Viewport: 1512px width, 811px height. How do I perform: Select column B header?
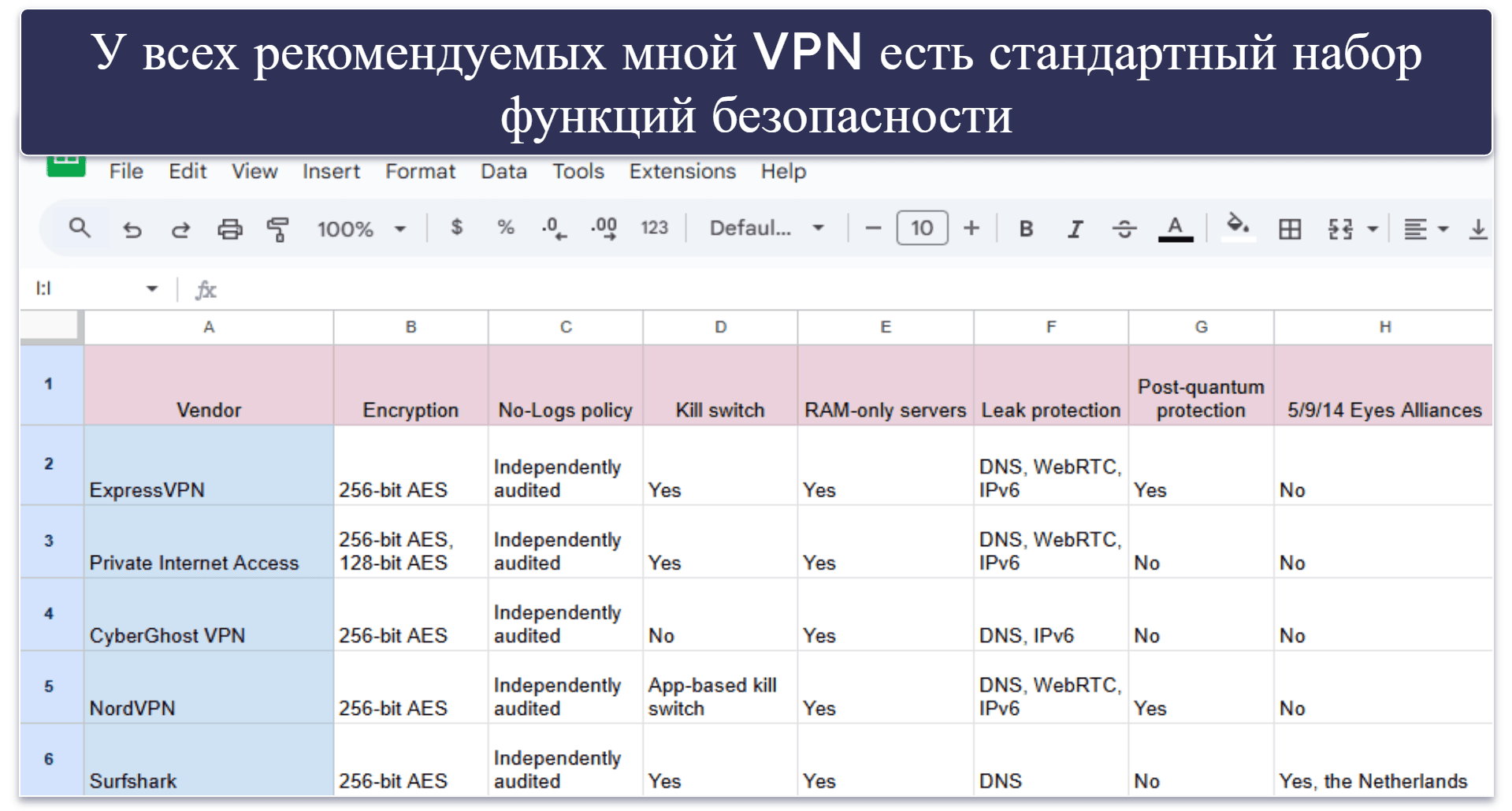(411, 327)
